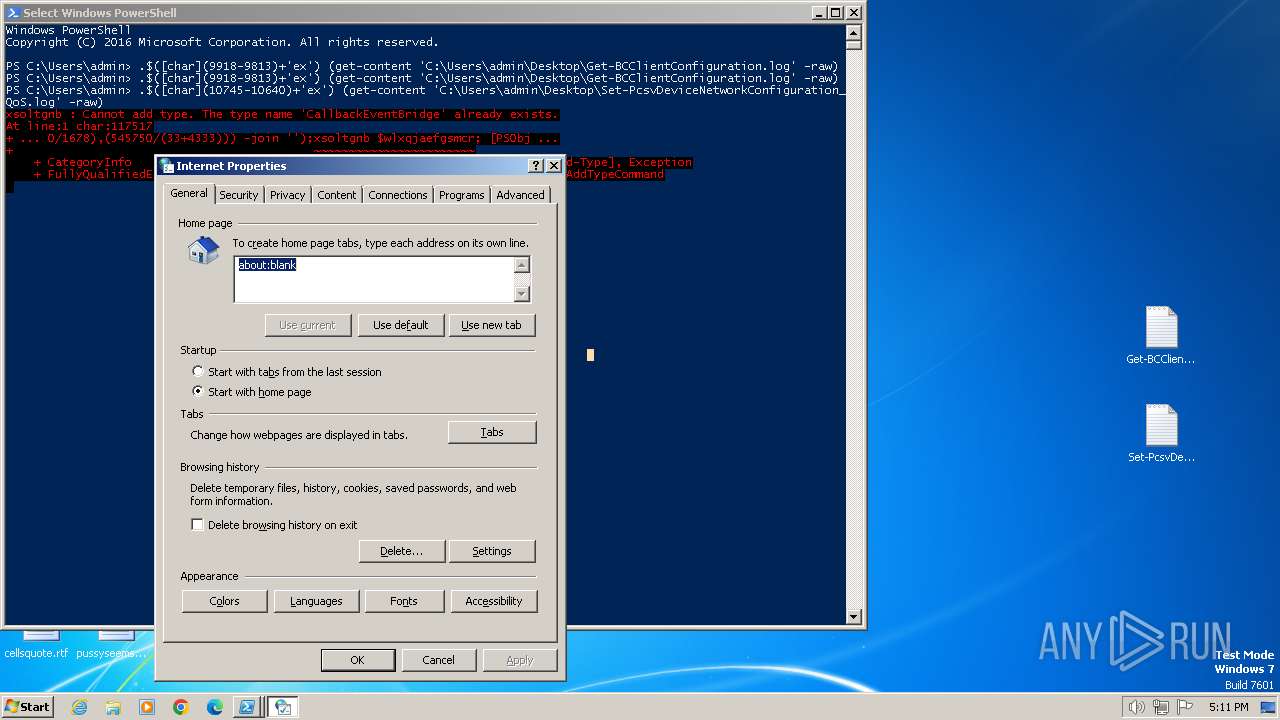Open the Tabs settings button
1280x720 pixels.
coord(492,432)
